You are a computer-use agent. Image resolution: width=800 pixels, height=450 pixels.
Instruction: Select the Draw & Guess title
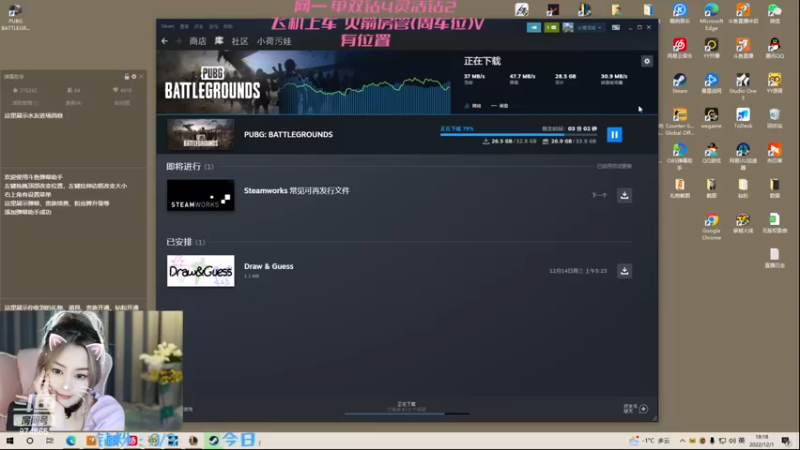pos(268,266)
